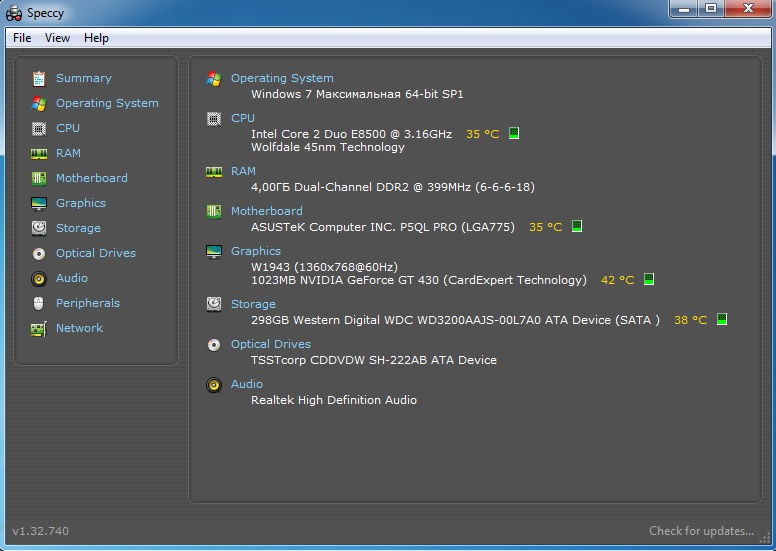Click Check for updates link
The height and width of the screenshot is (551, 776).
pos(701,531)
